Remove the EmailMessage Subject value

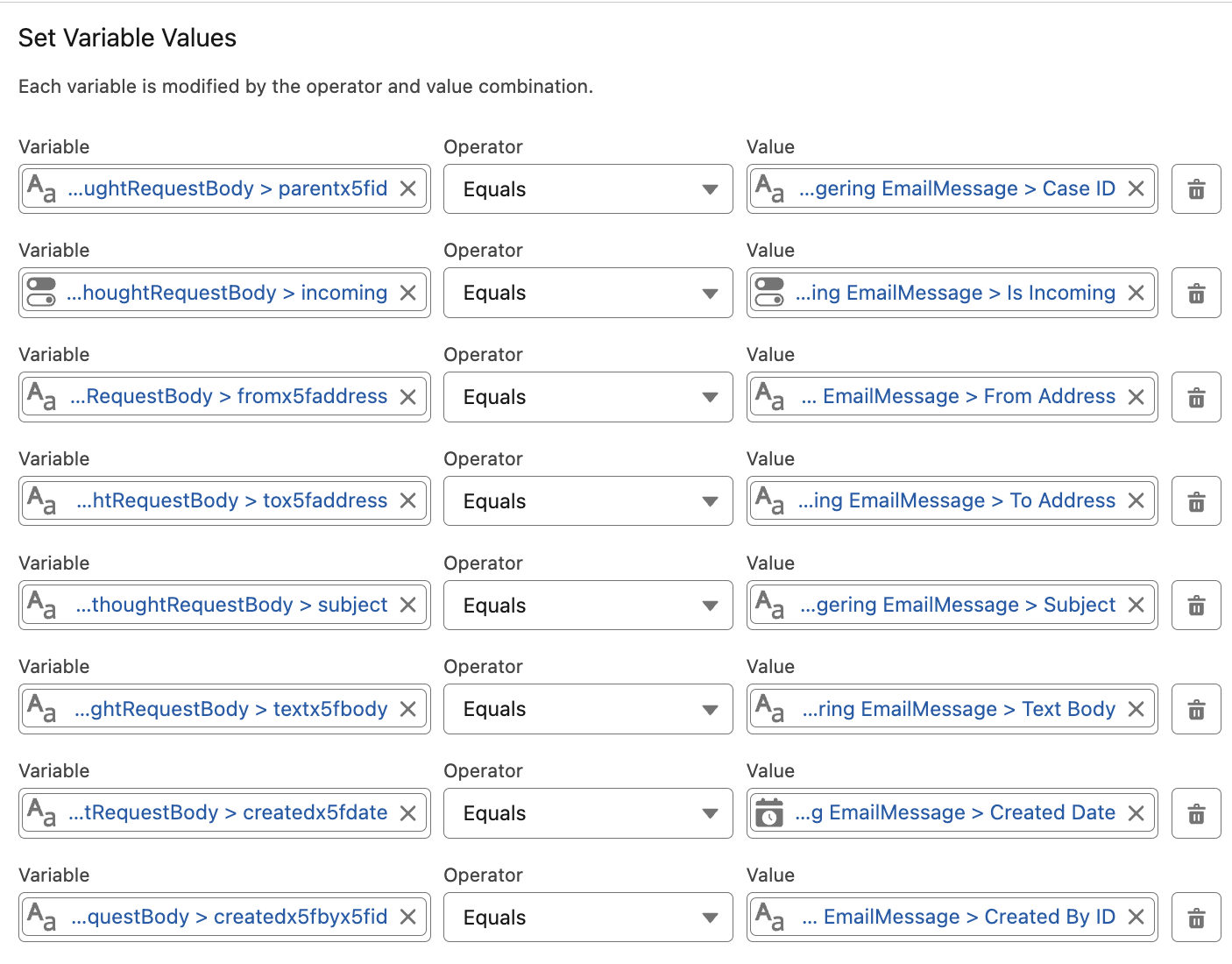point(1136,605)
